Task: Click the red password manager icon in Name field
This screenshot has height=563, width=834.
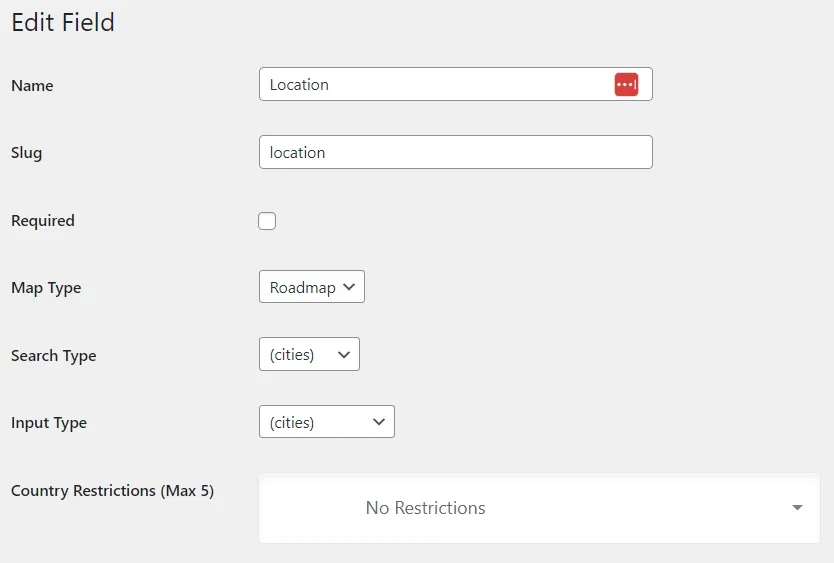Action: click(x=626, y=85)
